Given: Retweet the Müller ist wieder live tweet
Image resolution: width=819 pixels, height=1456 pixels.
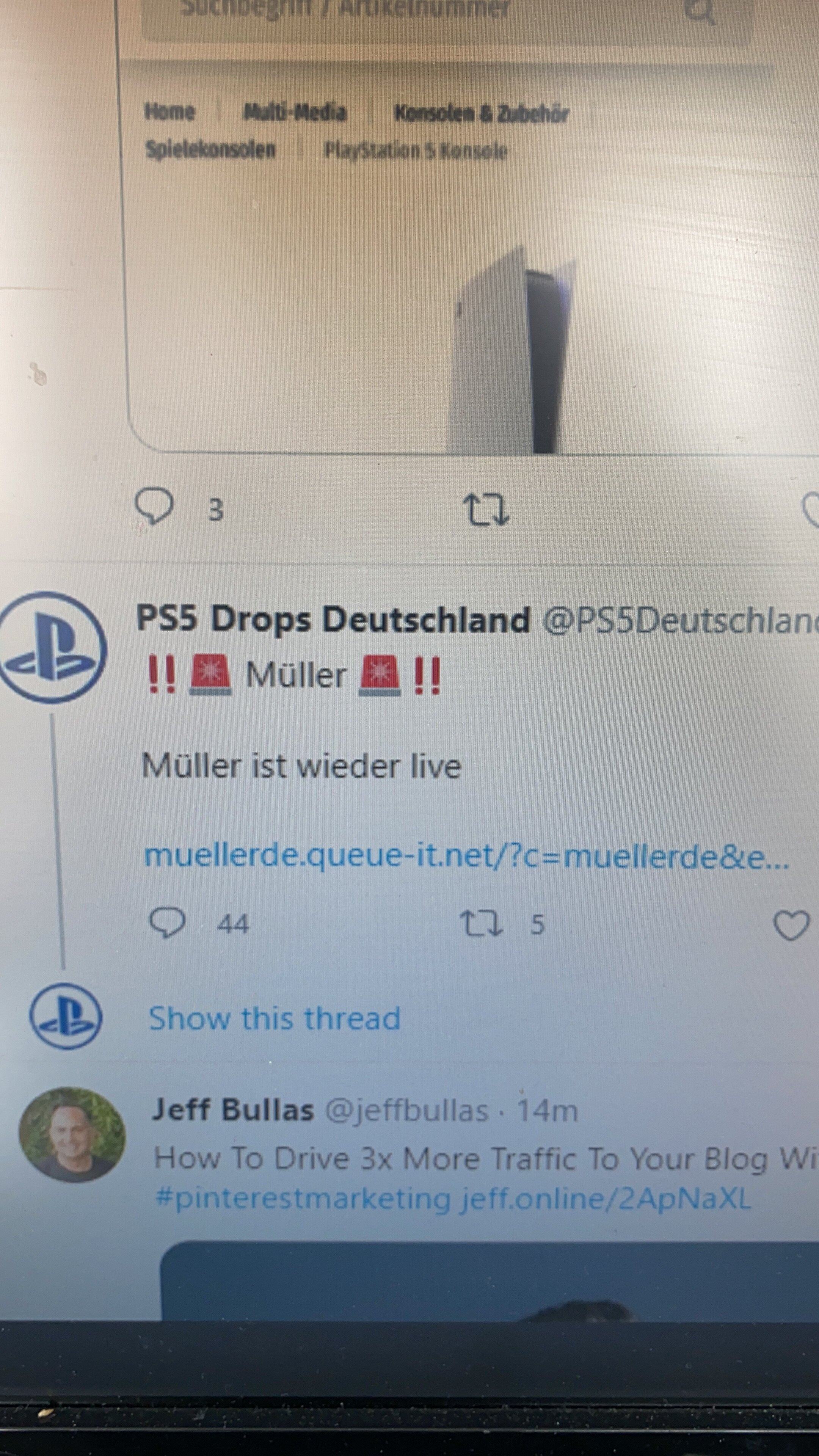Looking at the screenshot, I should click(481, 924).
